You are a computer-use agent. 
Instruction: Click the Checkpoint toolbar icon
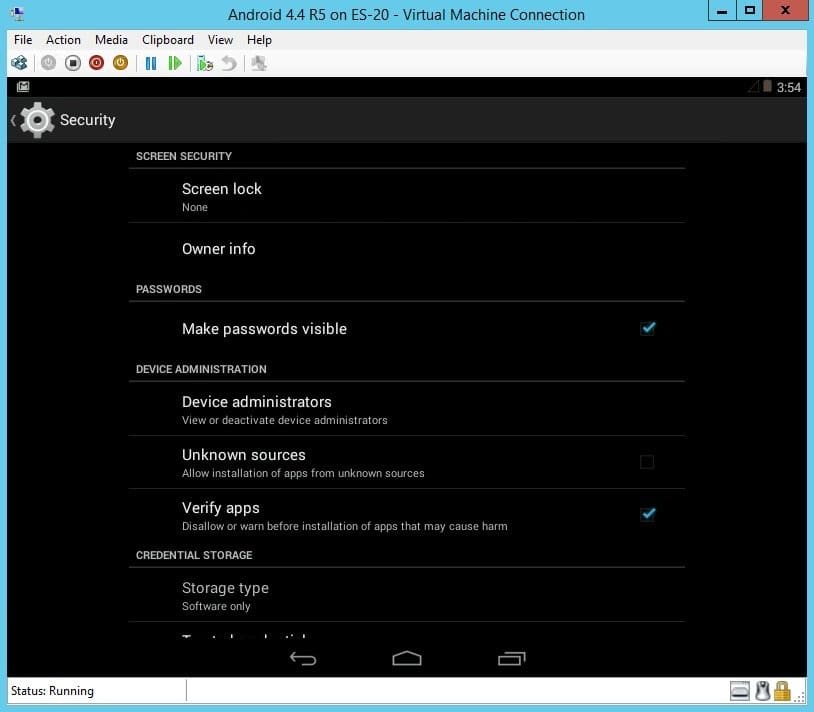pyautogui.click(x=205, y=63)
